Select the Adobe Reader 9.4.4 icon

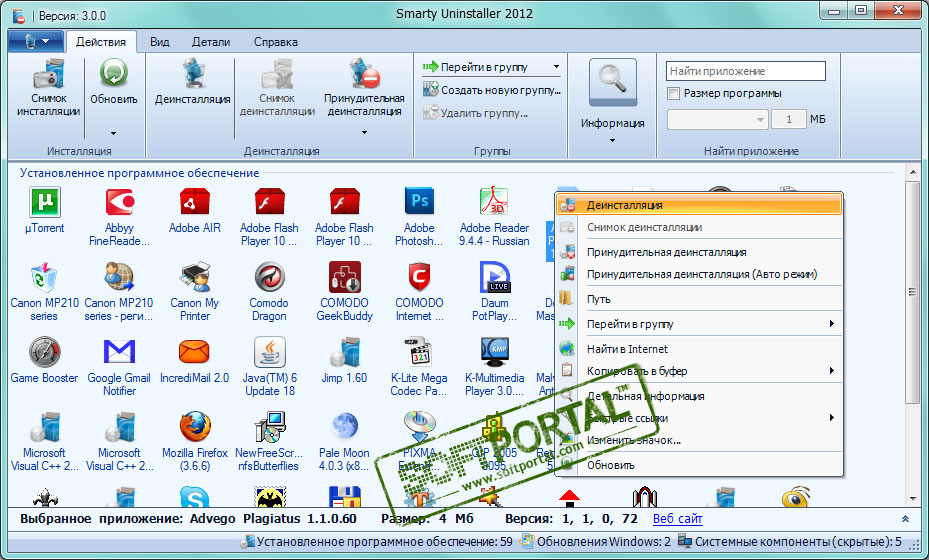point(494,201)
